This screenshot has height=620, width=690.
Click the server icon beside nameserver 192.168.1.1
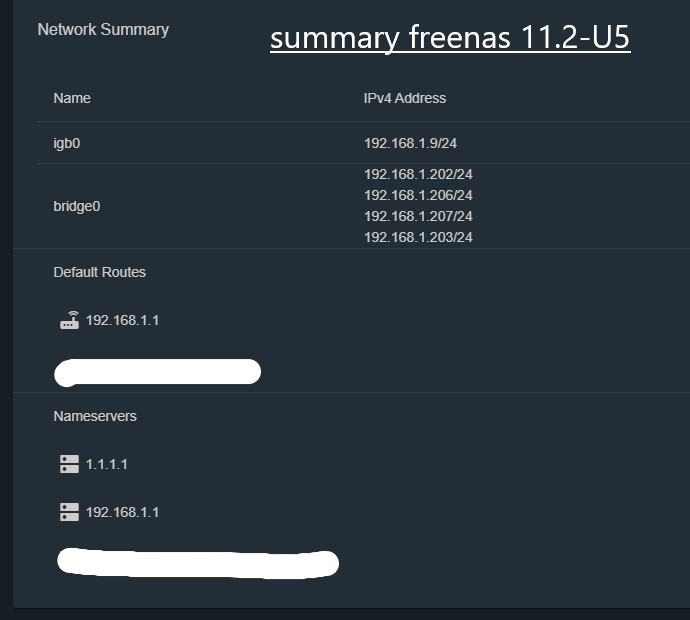(x=70, y=512)
